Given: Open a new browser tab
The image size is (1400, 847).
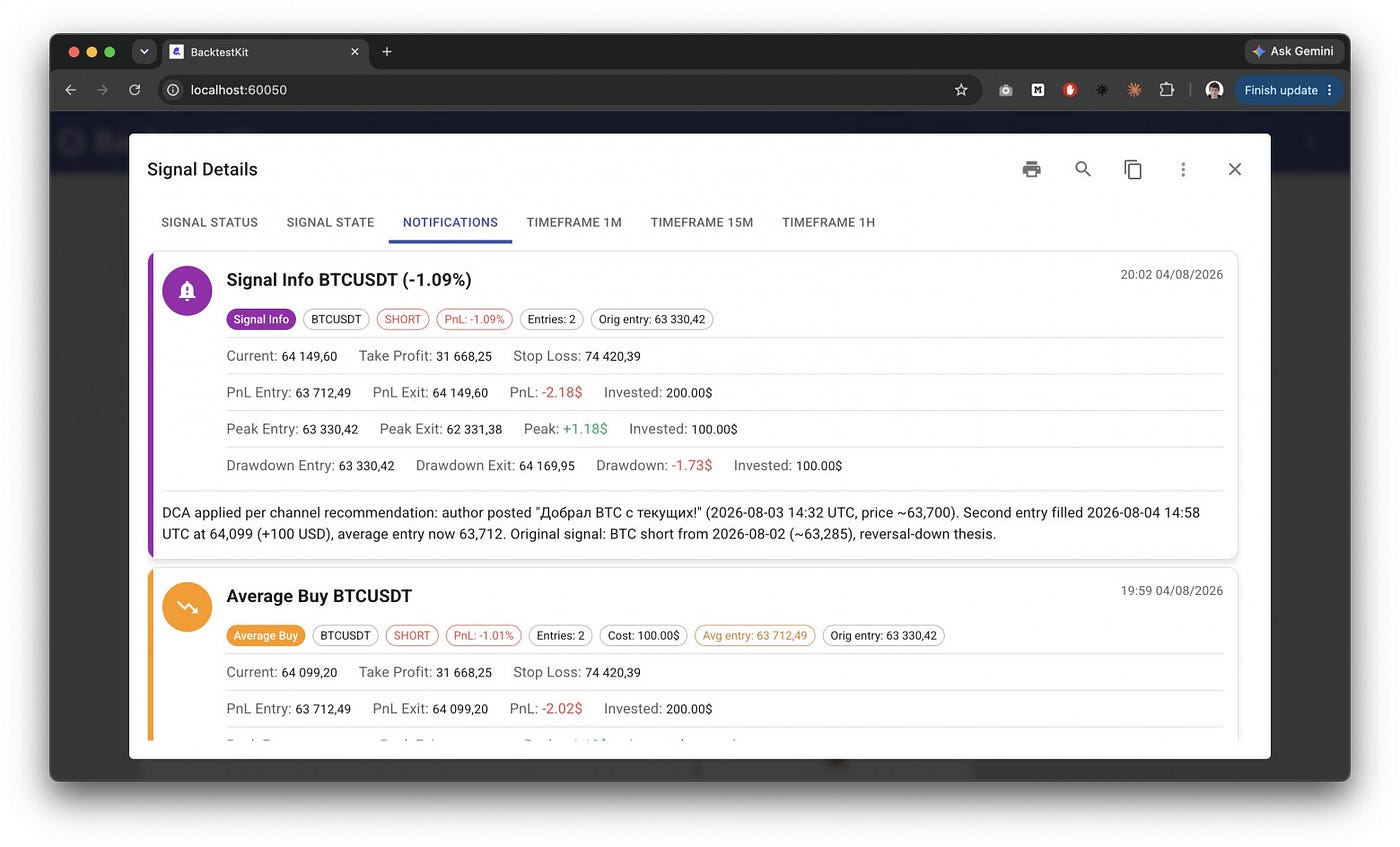Looking at the screenshot, I should (x=387, y=52).
